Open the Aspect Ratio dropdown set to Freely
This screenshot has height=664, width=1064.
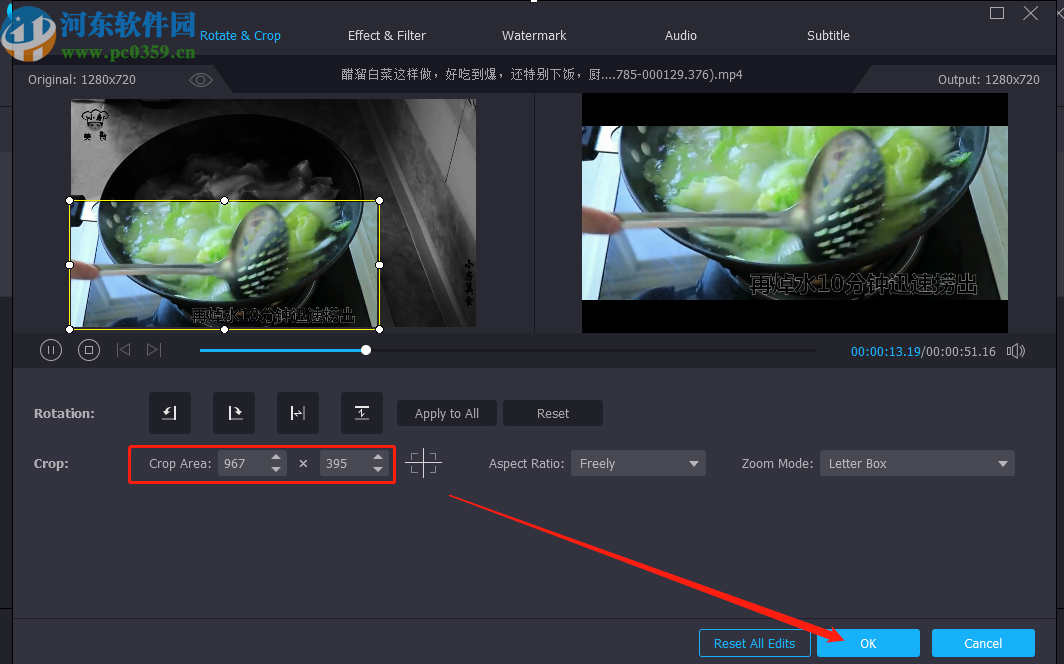pyautogui.click(x=638, y=463)
